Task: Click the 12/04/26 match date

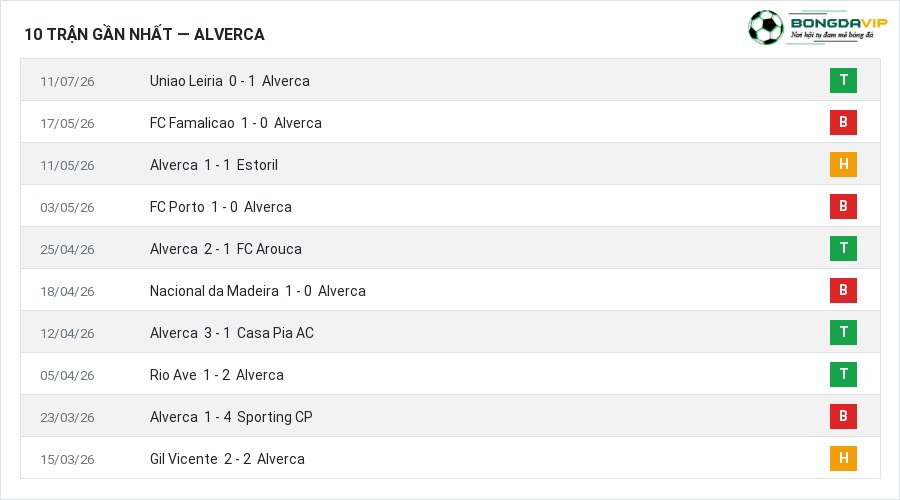Action: click(67, 334)
